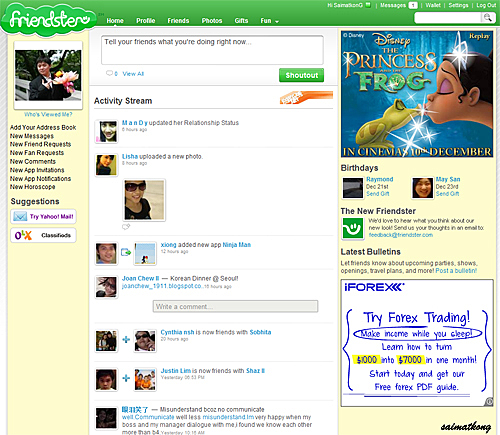This screenshot has height=435, width=500.
Task: Click View All shoutouts link
Action: tap(133, 74)
